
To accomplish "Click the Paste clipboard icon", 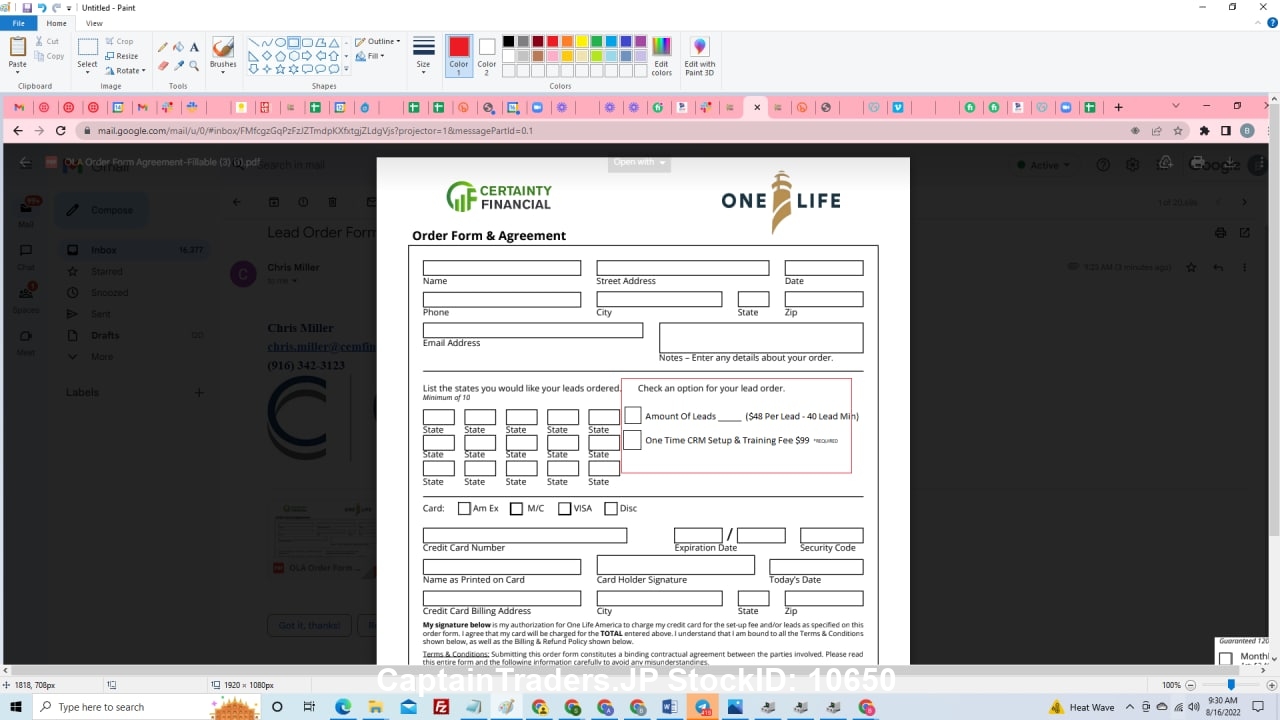I will coord(17,46).
